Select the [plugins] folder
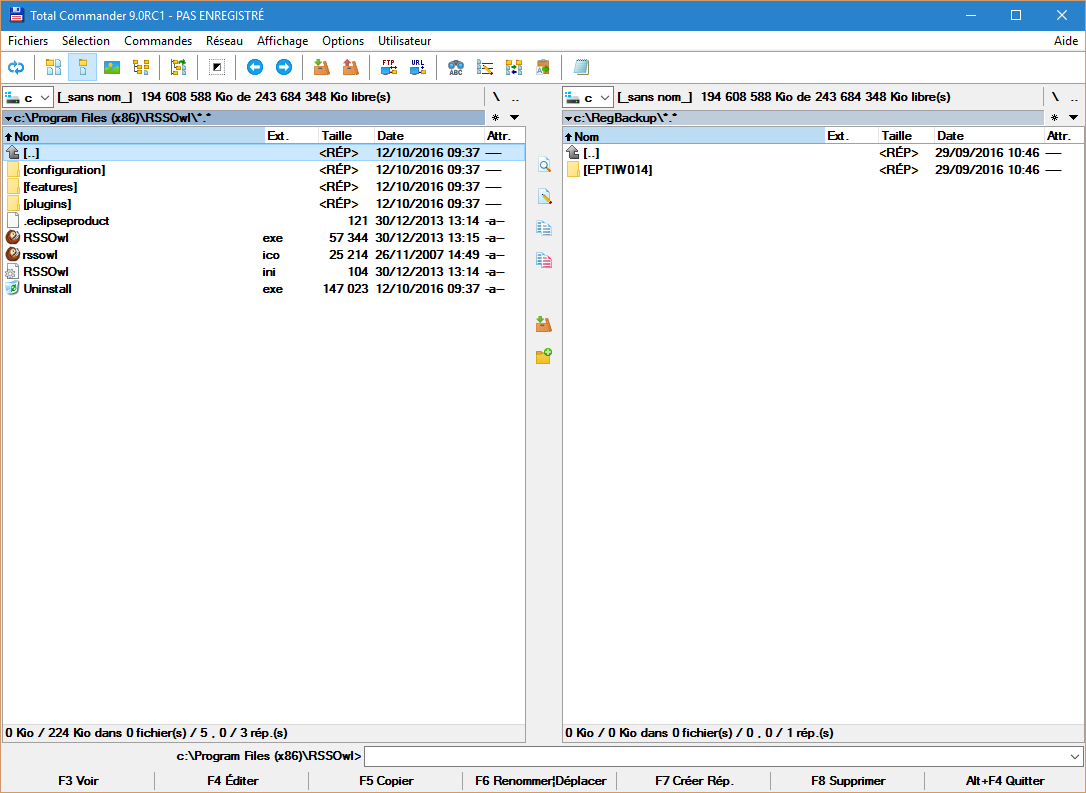The width and height of the screenshot is (1086, 793). click(263, 204)
